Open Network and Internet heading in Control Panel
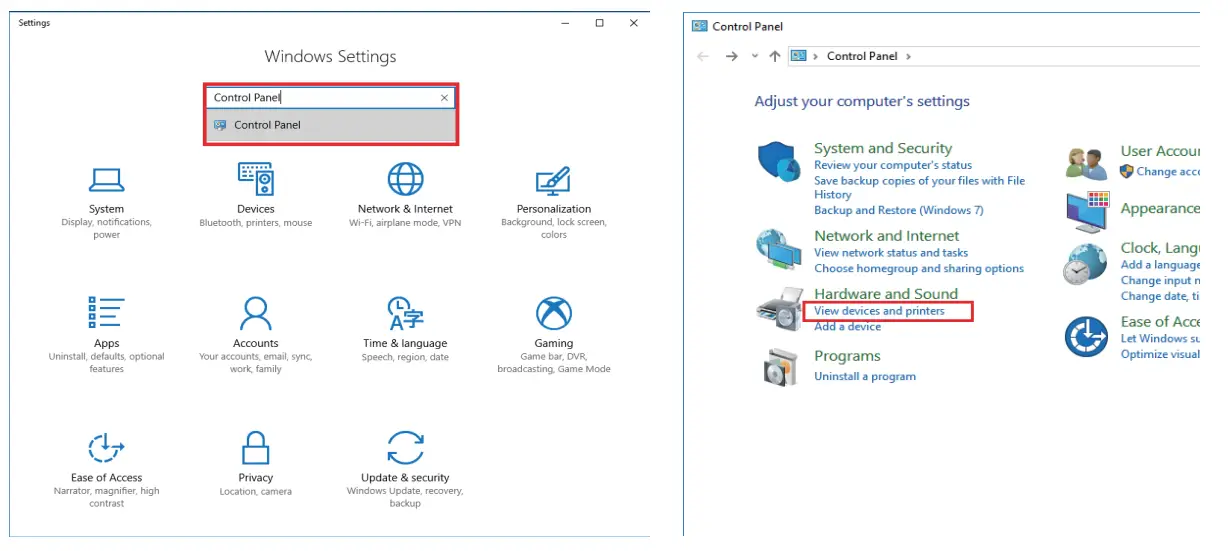Viewport: 1228px width, 551px height. [886, 236]
